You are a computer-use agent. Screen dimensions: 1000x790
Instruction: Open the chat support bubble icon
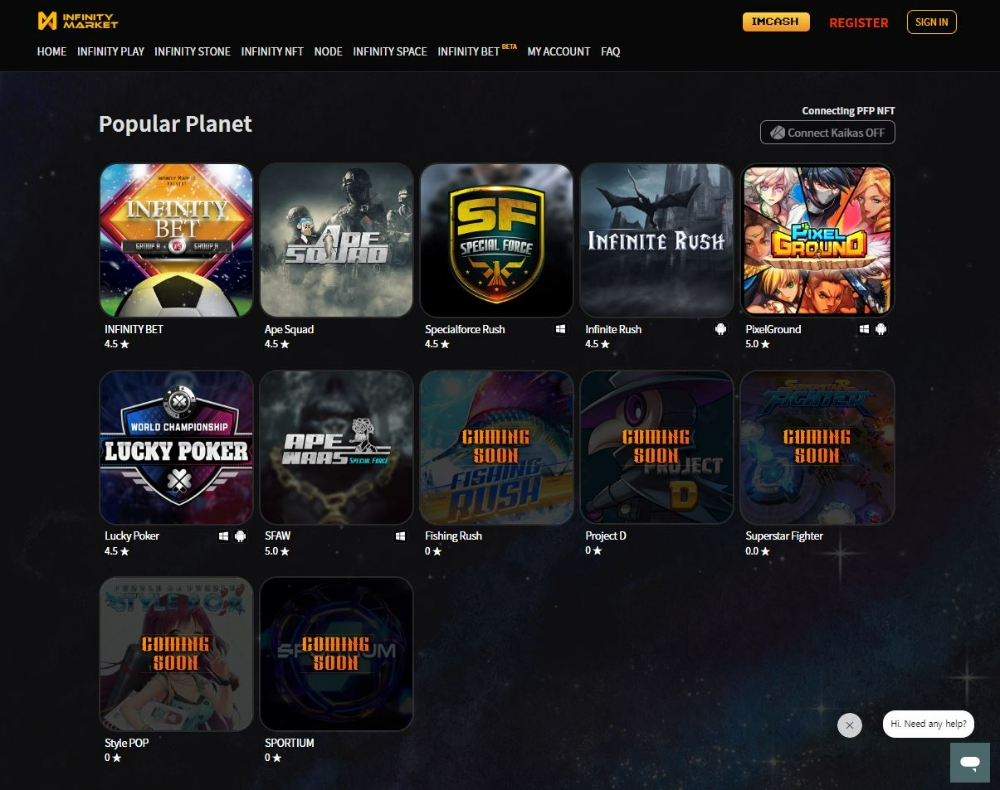(970, 762)
